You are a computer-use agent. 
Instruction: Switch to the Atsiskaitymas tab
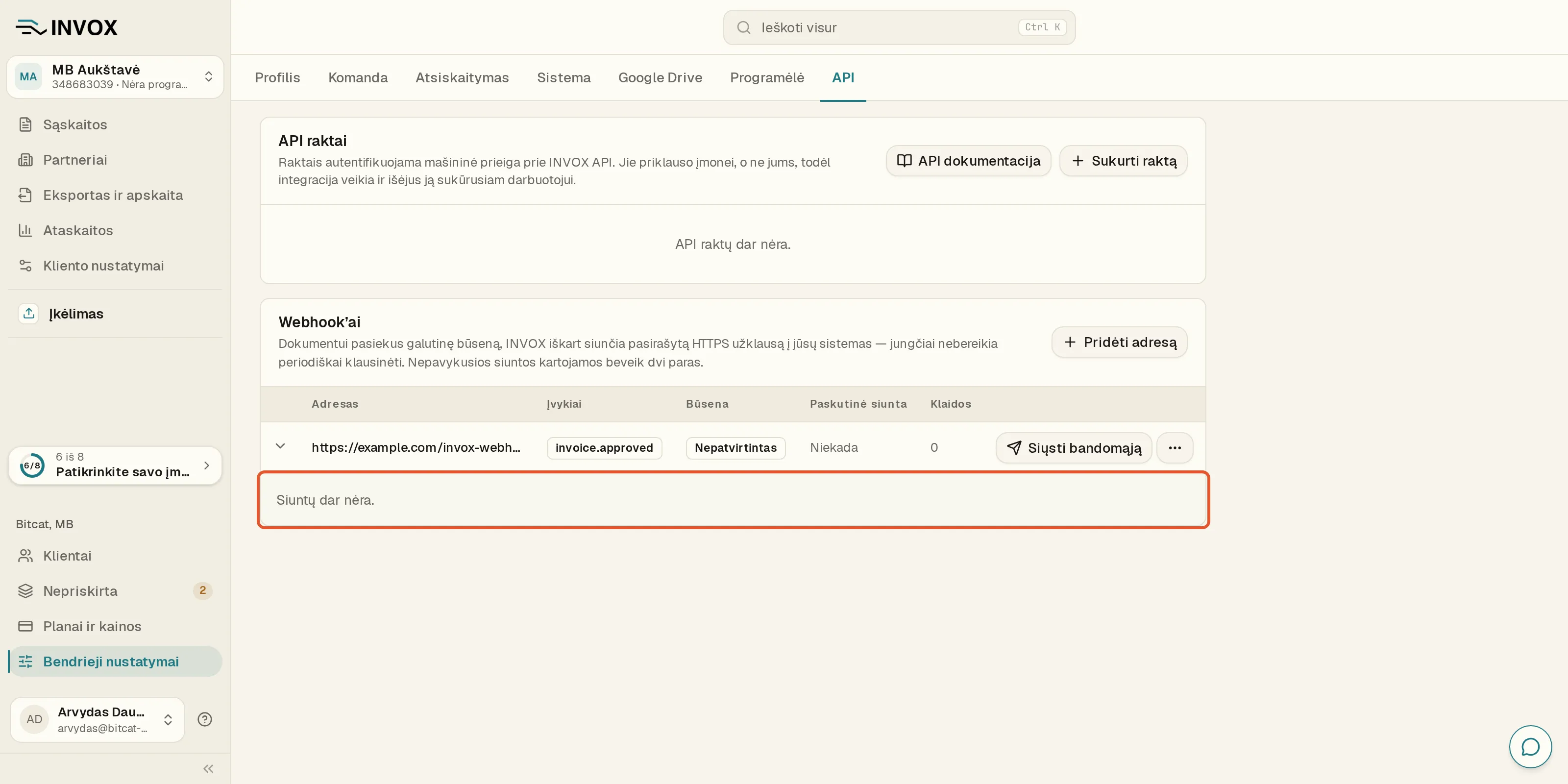462,78
